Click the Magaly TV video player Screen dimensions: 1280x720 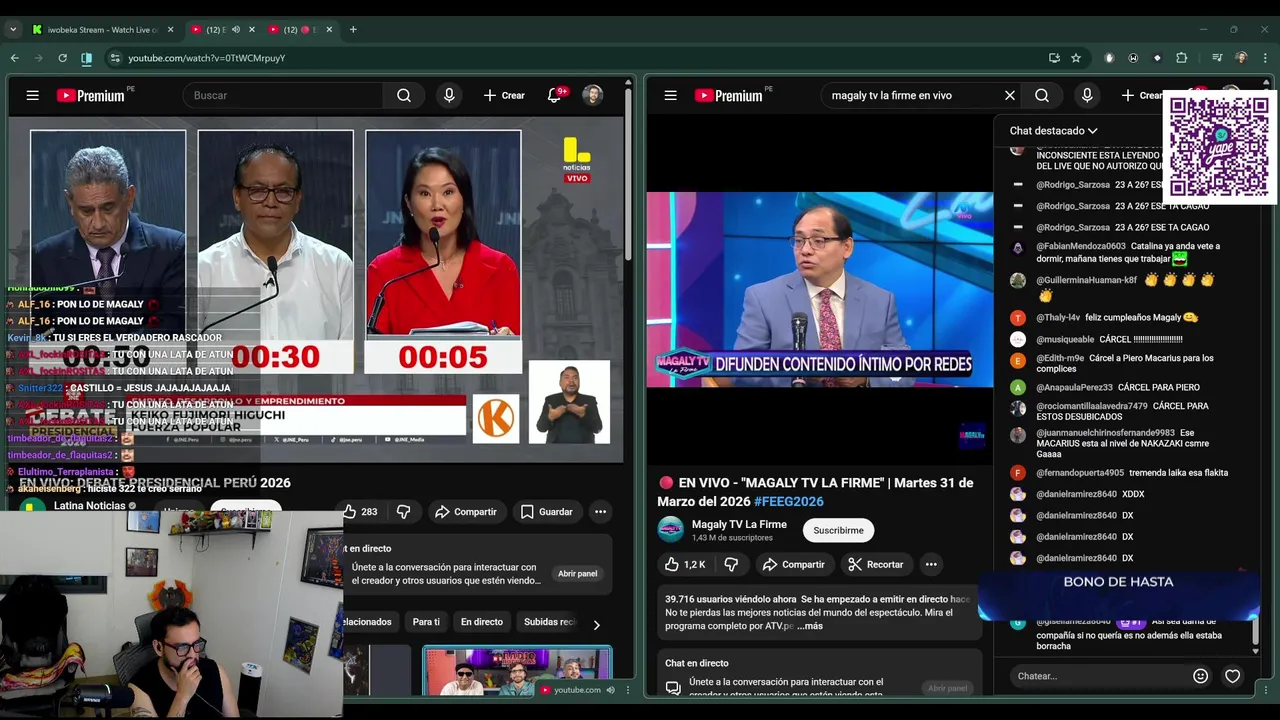tap(820, 290)
